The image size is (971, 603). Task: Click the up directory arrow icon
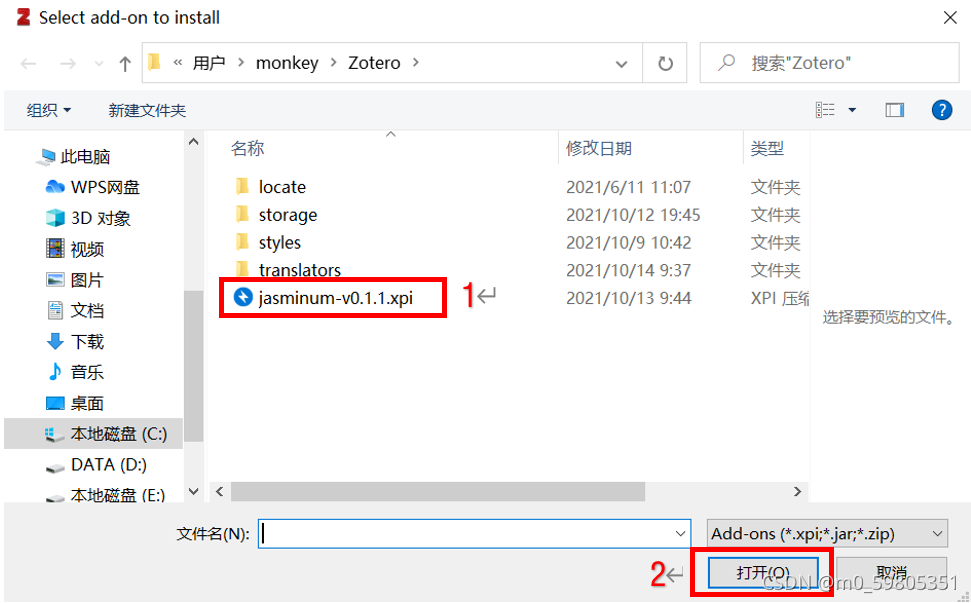pyautogui.click(x=125, y=63)
